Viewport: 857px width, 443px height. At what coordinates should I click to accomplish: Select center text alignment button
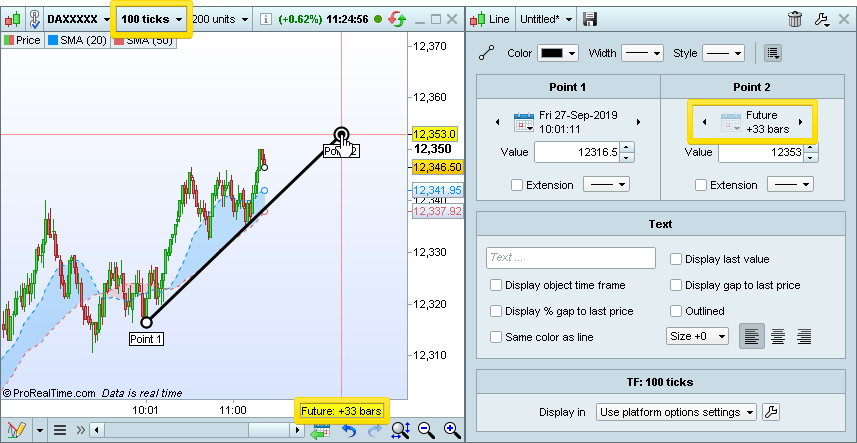pyautogui.click(x=777, y=337)
